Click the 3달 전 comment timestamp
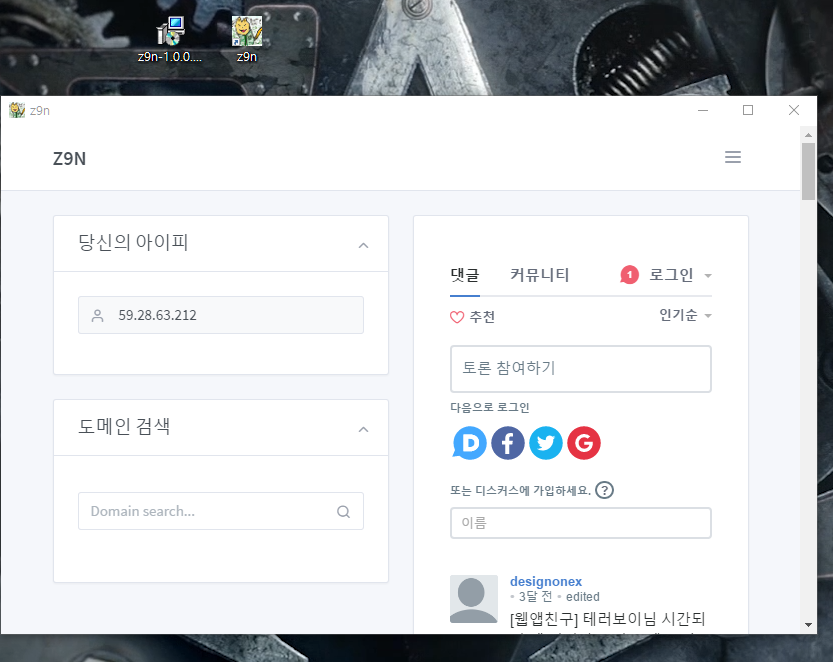Screen dimensions: 833x662 point(536,597)
